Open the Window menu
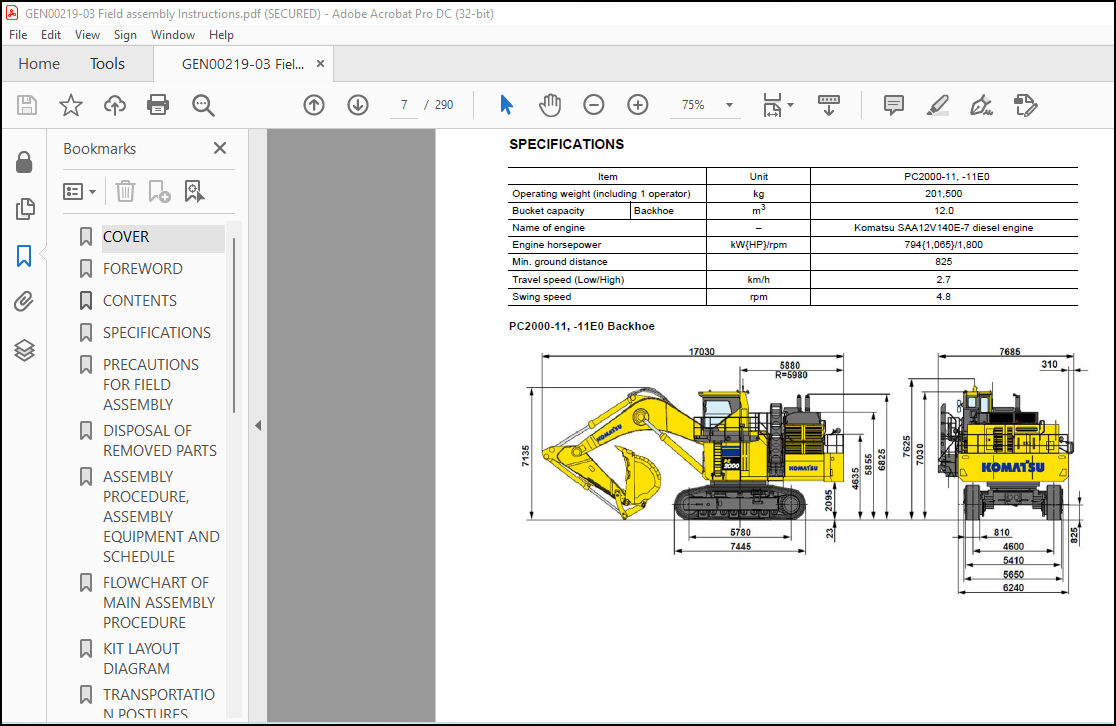This screenshot has height=726, width=1116. pyautogui.click(x=173, y=35)
